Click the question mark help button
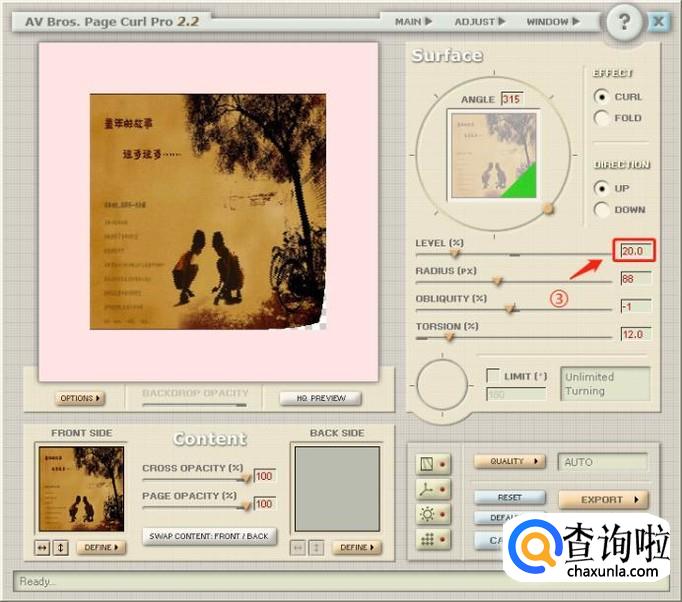 [624, 21]
